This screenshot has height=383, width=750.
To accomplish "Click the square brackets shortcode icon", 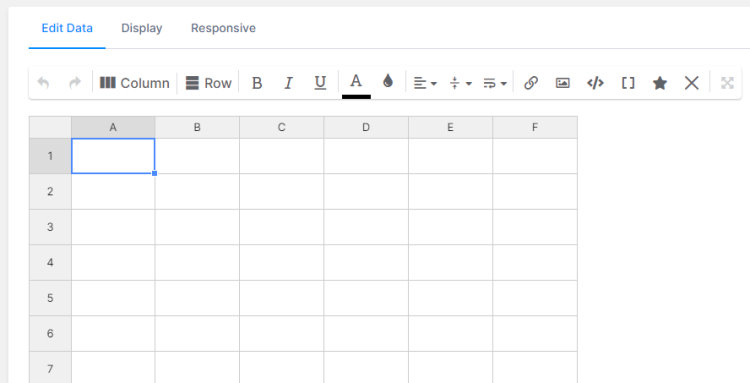I will [628, 83].
